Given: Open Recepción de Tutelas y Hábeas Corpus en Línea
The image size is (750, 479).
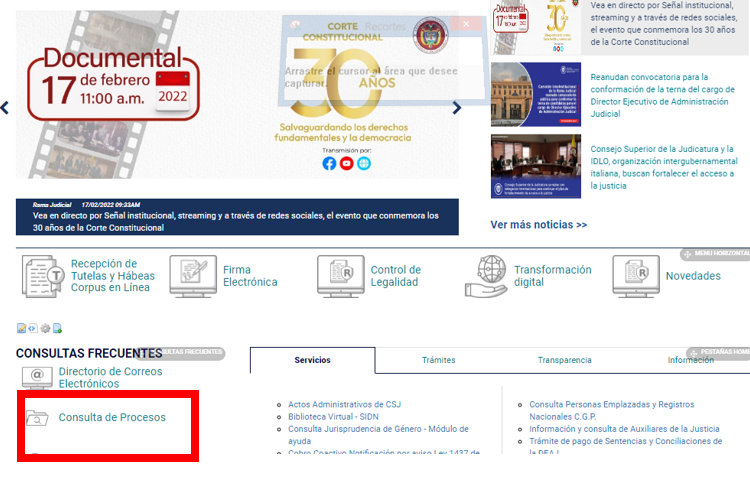Looking at the screenshot, I should 113,276.
